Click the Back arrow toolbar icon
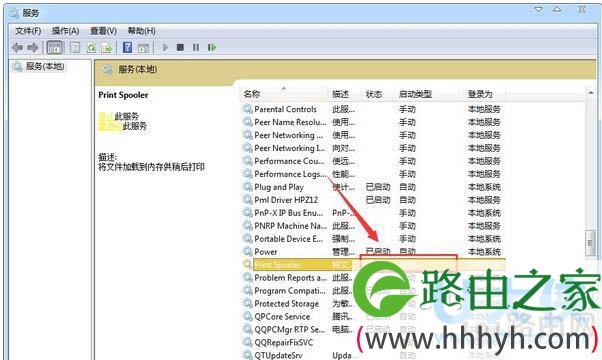Image resolution: width=602 pixels, height=360 pixels. click(17, 48)
